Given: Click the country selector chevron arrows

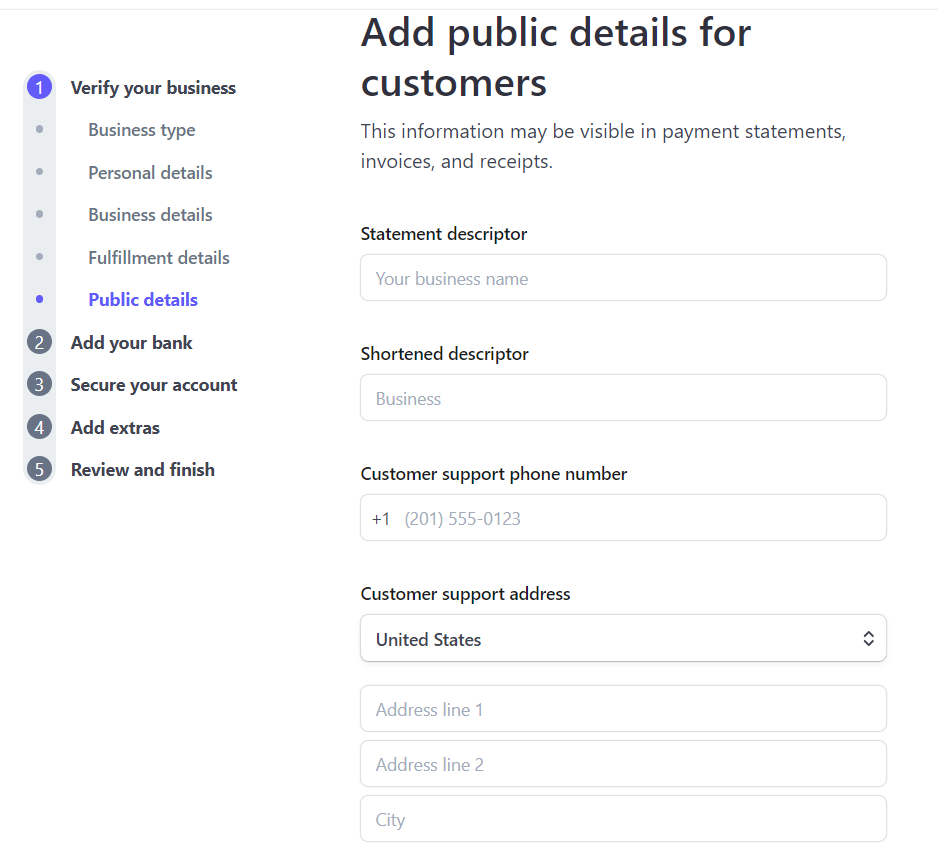Looking at the screenshot, I should tap(868, 639).
